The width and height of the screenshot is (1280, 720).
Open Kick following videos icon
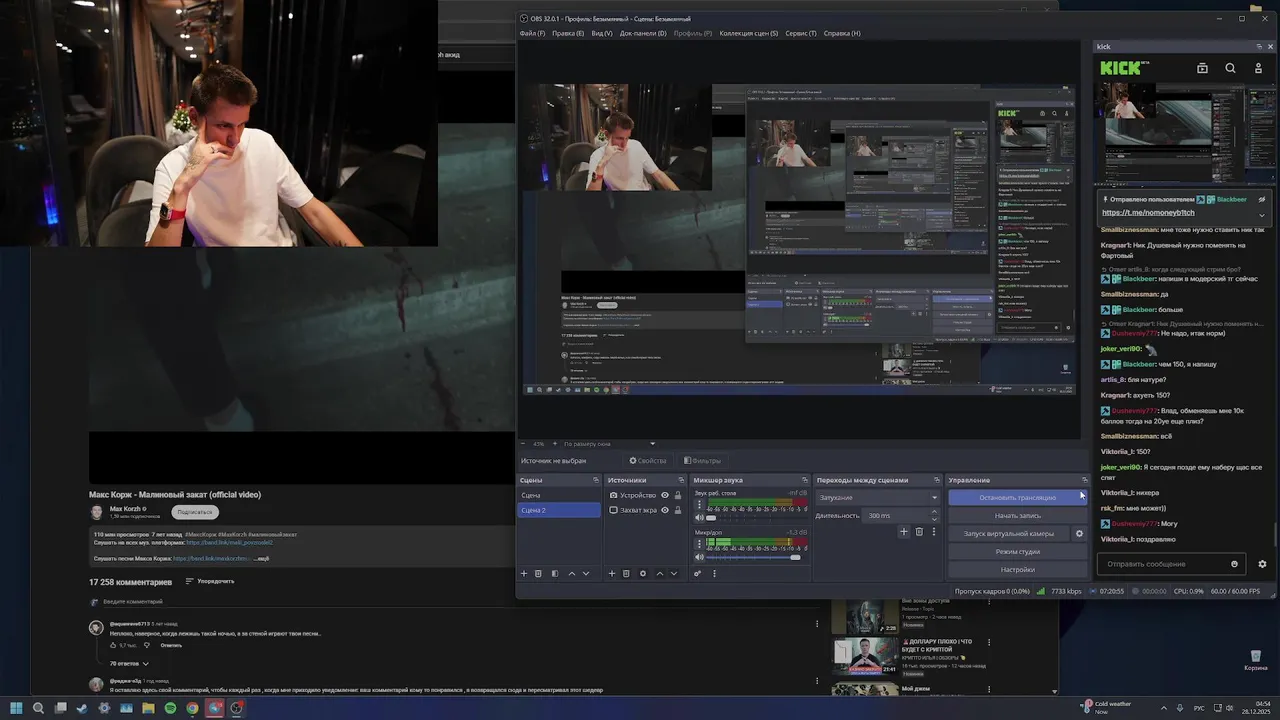click(x=1202, y=68)
